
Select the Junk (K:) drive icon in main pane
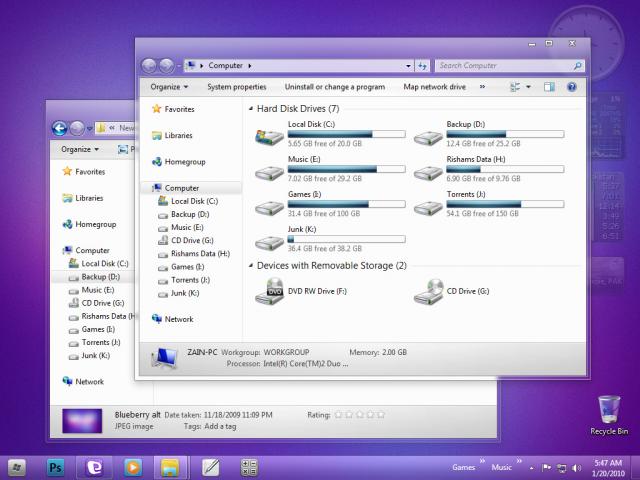(269, 243)
